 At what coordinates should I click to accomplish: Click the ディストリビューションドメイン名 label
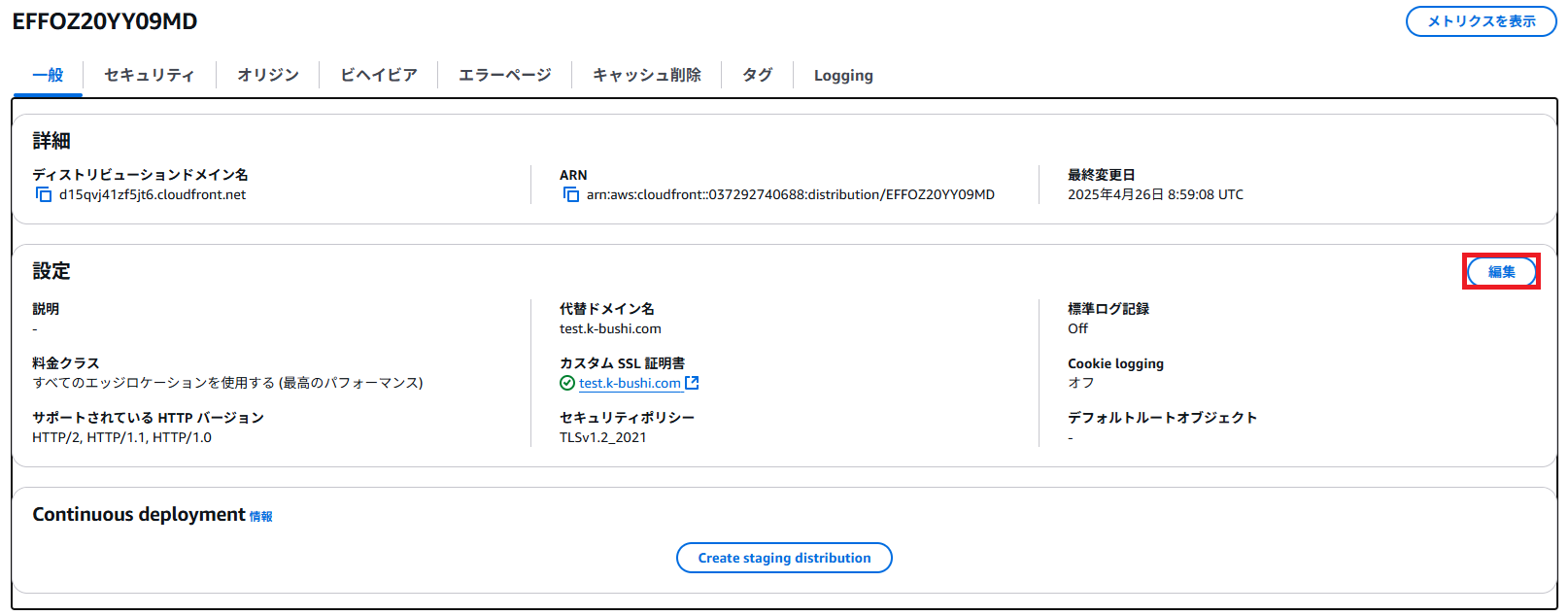(x=140, y=175)
